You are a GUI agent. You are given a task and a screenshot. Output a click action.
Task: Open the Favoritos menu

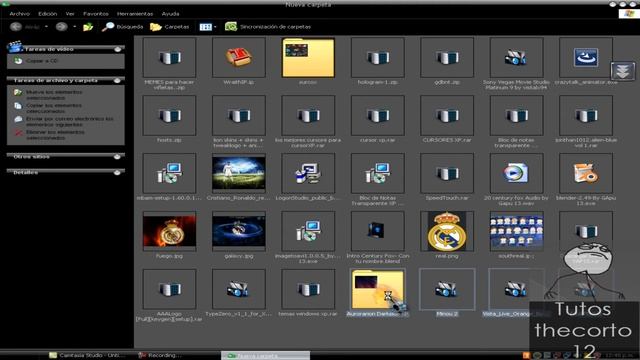click(96, 14)
